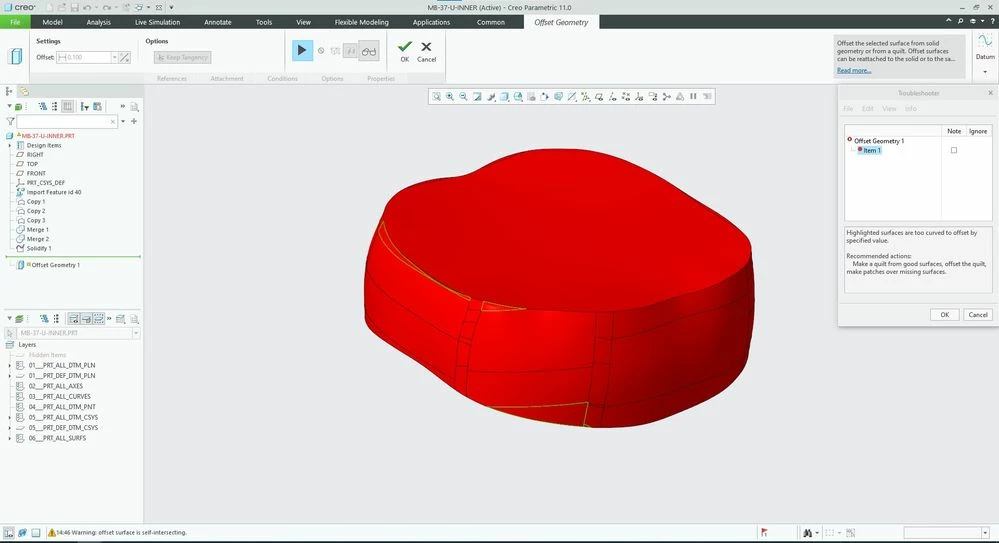Expand the 05__PRT_ALL_DTM_CSYS layer
999x543 pixels.
pyautogui.click(x=10, y=417)
